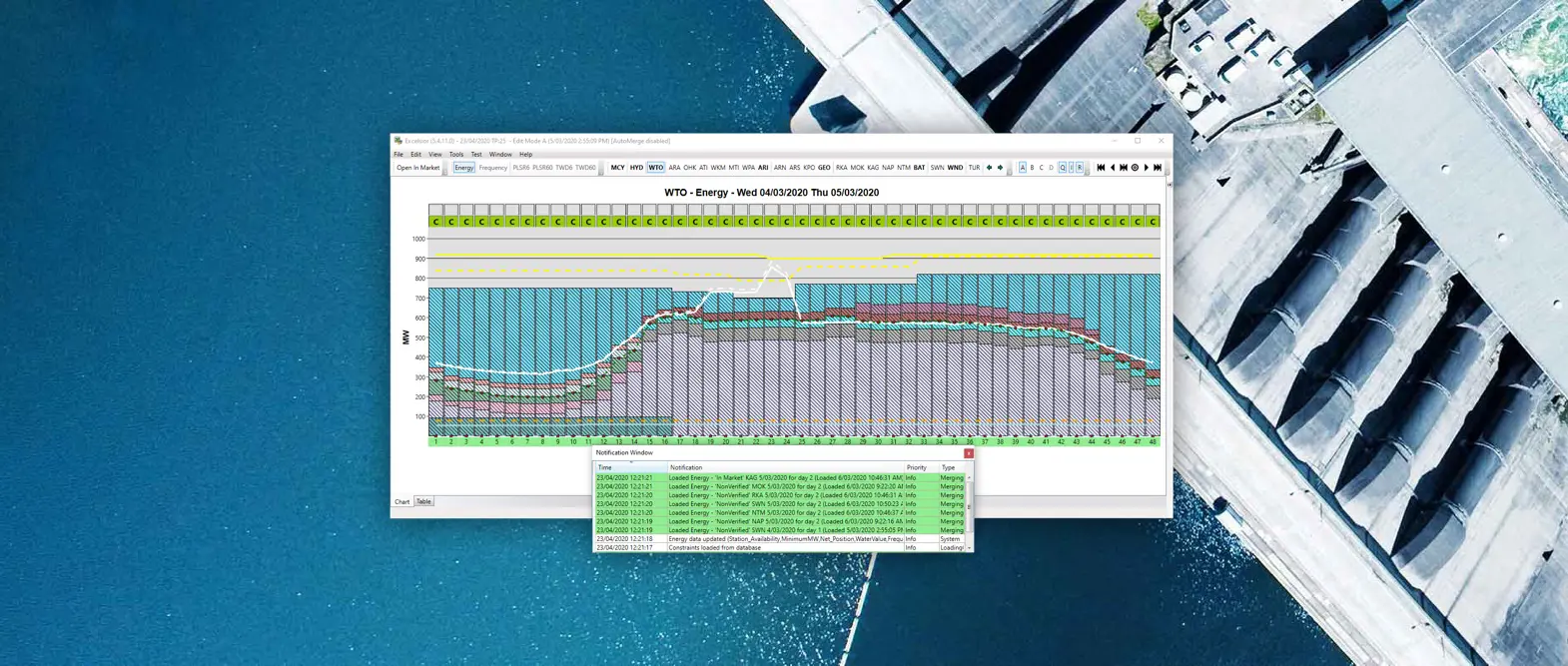
Task: Open the View menu
Action: tap(435, 155)
